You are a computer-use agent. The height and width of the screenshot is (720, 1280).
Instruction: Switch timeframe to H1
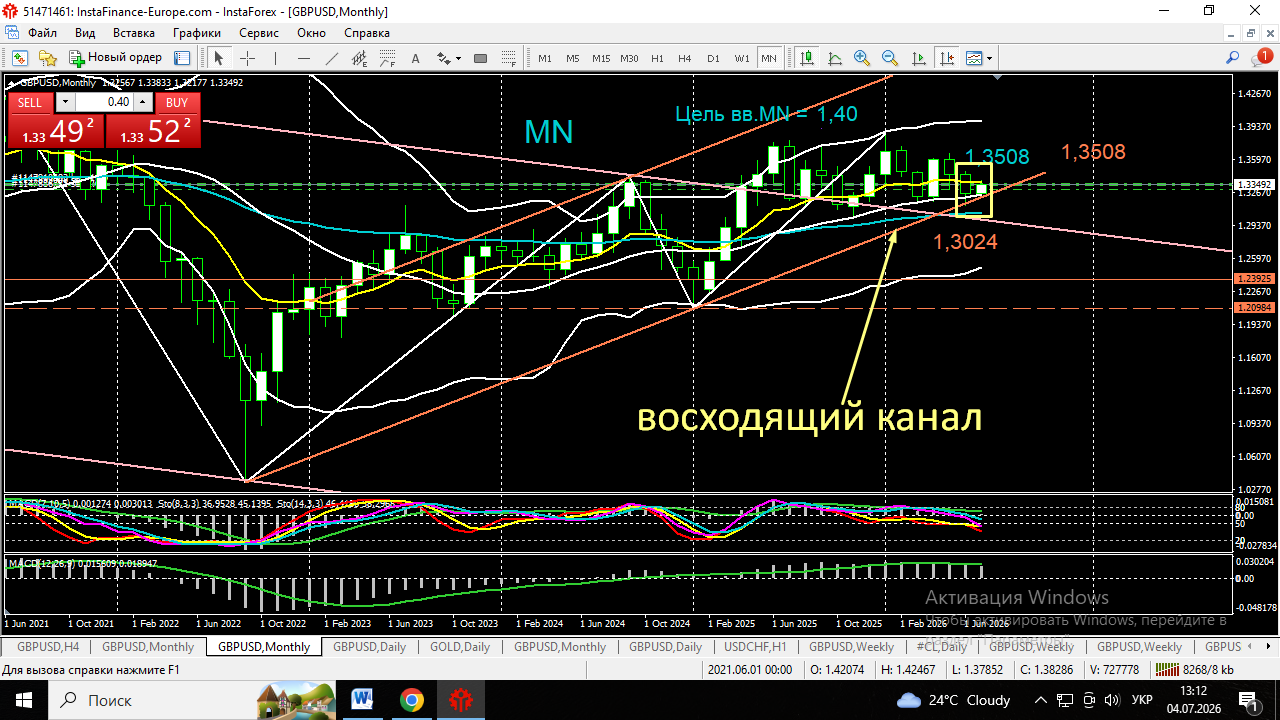tap(657, 58)
